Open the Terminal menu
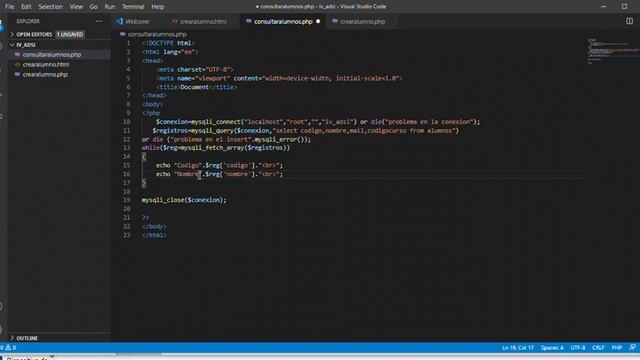 133,7
